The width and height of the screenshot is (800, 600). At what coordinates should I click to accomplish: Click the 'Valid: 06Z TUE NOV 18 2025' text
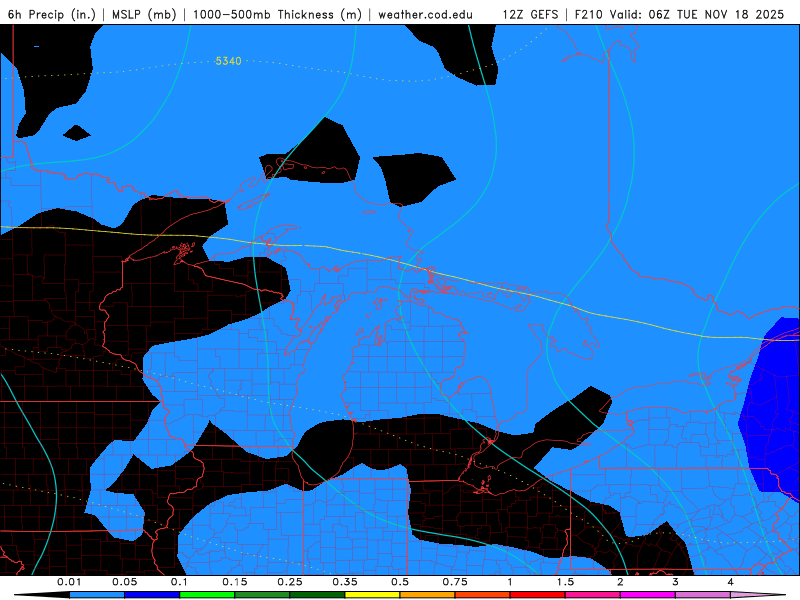tap(697, 14)
